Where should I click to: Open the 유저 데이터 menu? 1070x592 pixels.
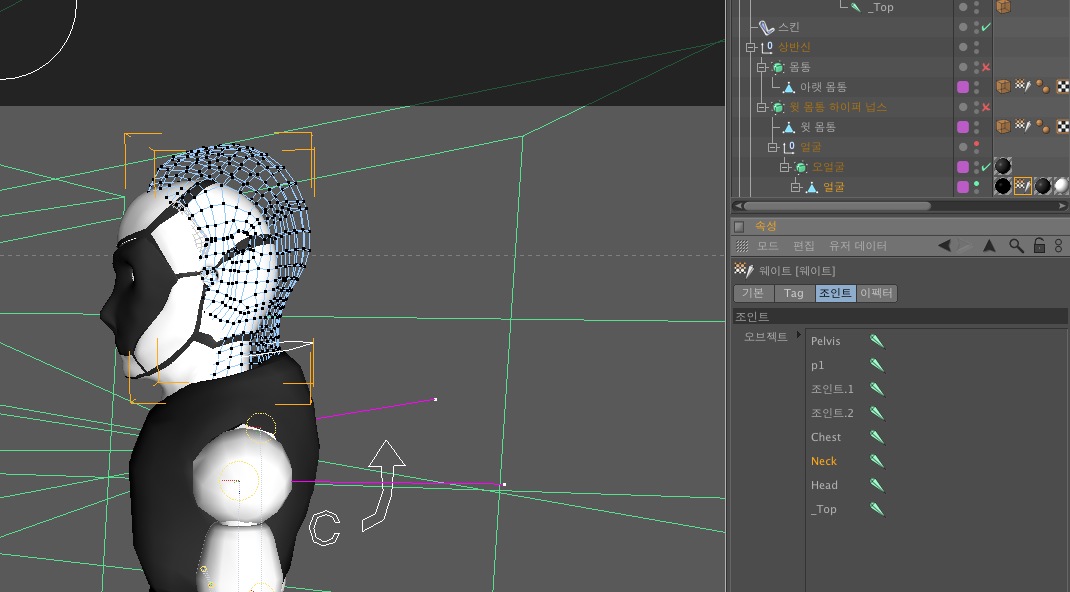click(x=857, y=246)
